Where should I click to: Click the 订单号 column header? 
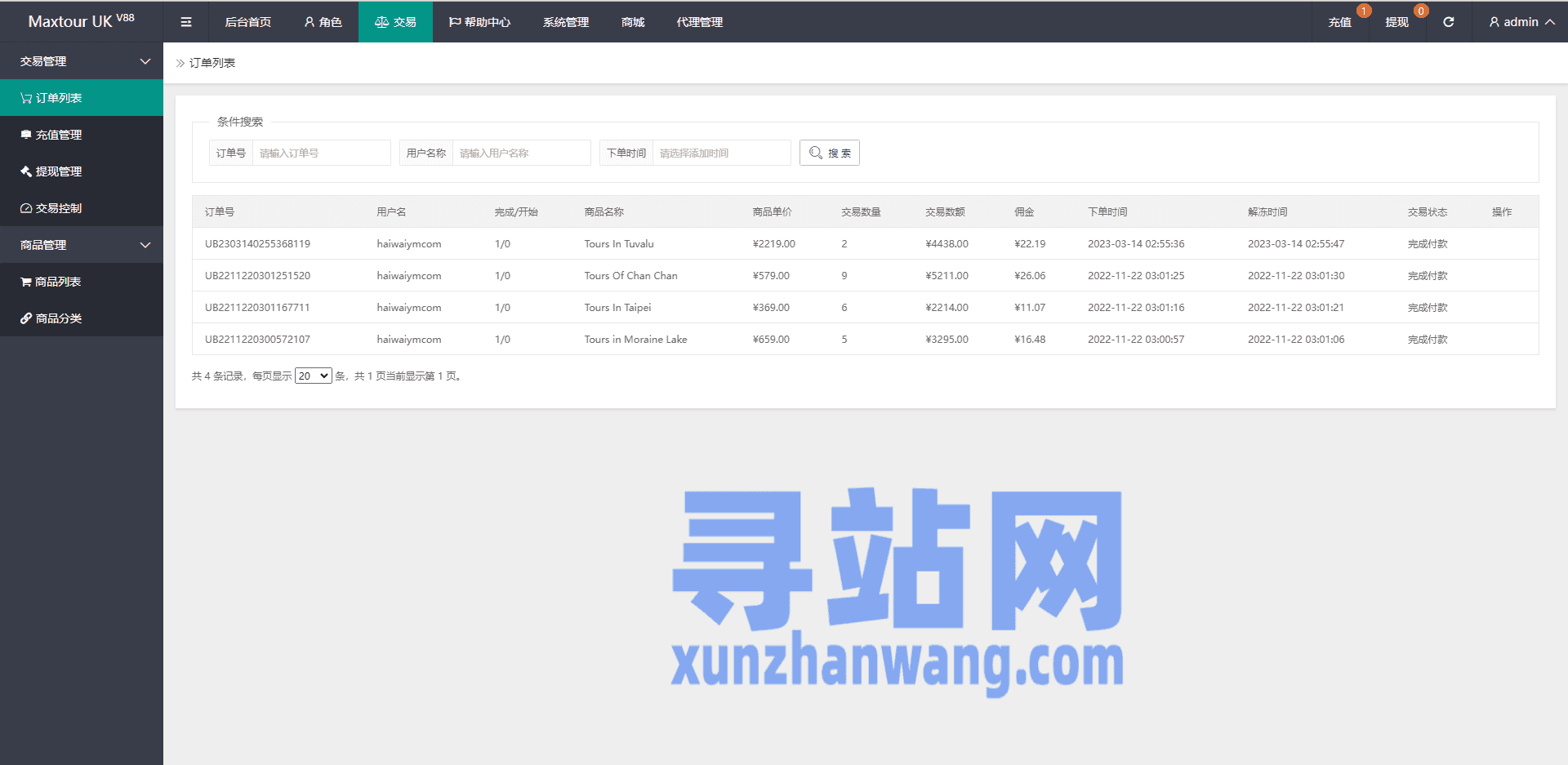220,211
